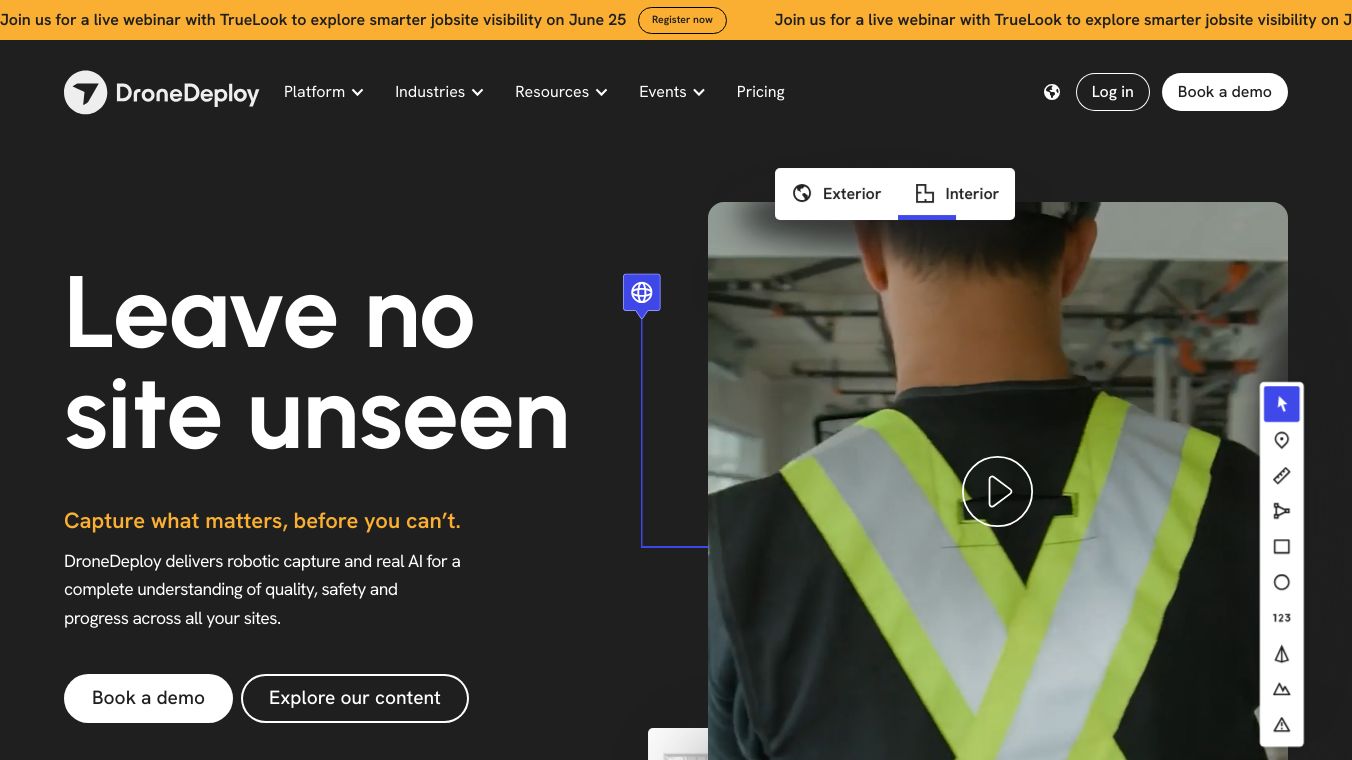Screen dimensions: 1352x760
Task: Click the DroneDeploy logo
Action: point(162,92)
